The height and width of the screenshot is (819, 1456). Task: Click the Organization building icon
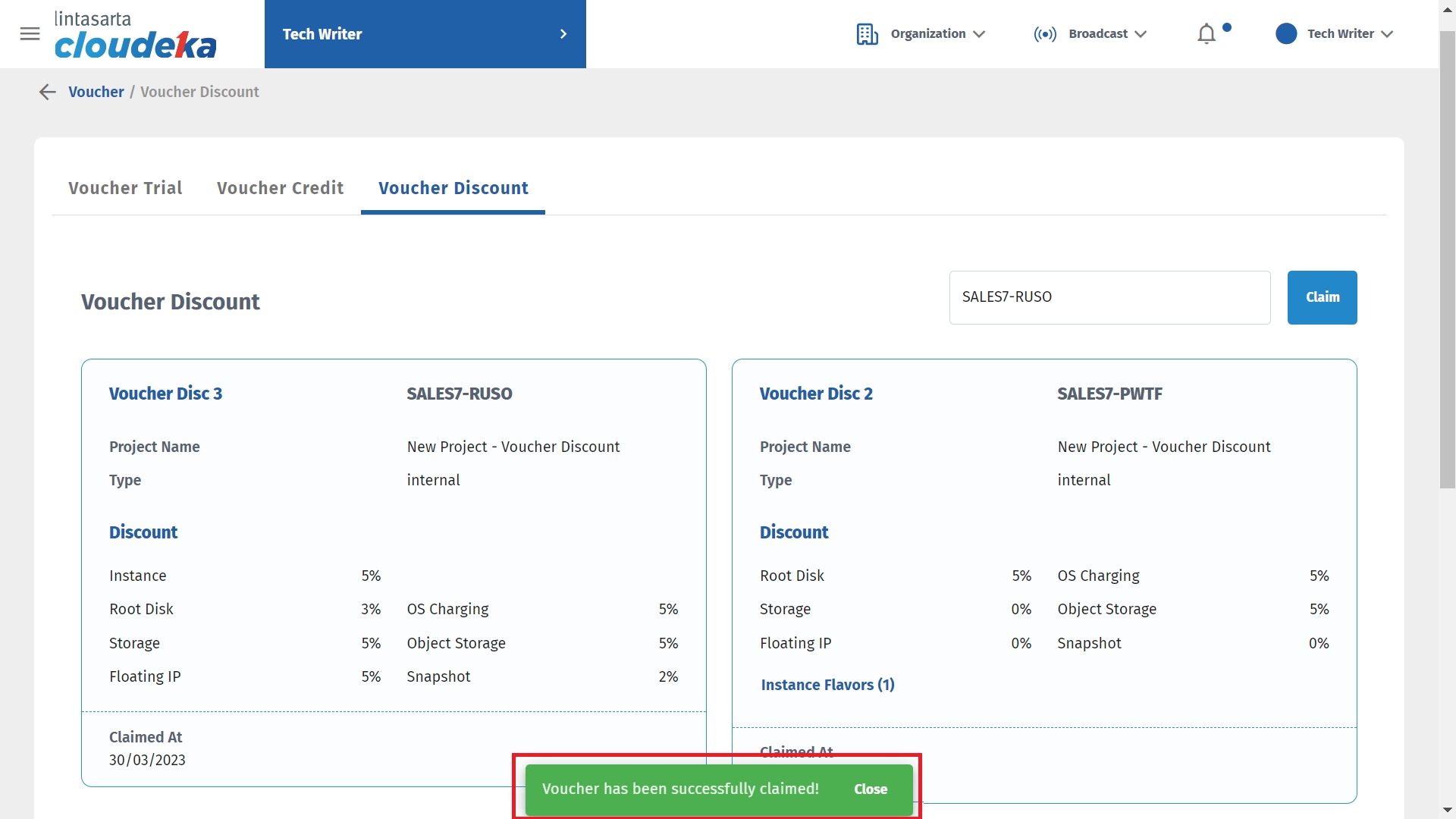pyautogui.click(x=867, y=34)
